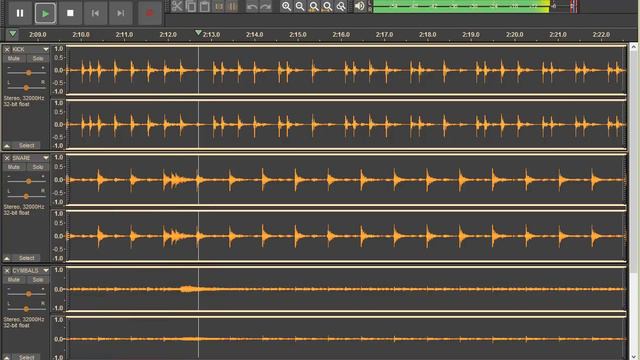The height and width of the screenshot is (360, 640).
Task: Solo the SNARE track
Action: click(x=38, y=167)
